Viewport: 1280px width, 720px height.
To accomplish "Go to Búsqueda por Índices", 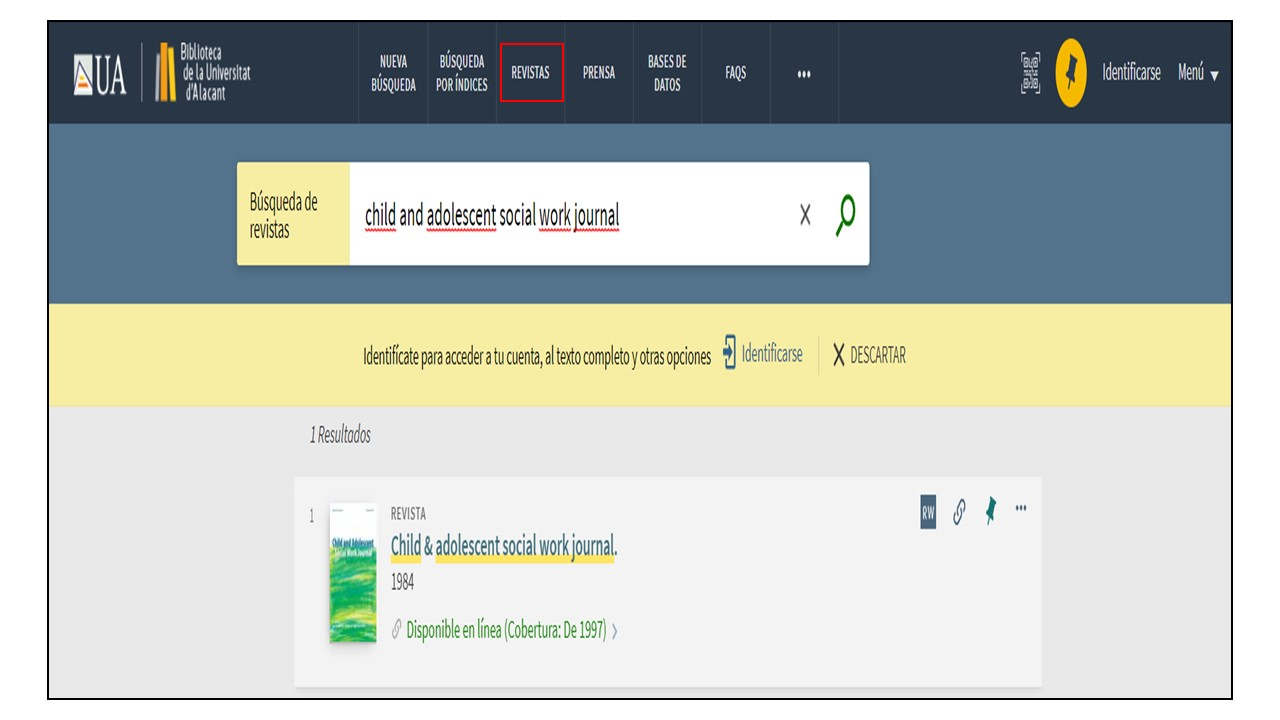I will 462,73.
